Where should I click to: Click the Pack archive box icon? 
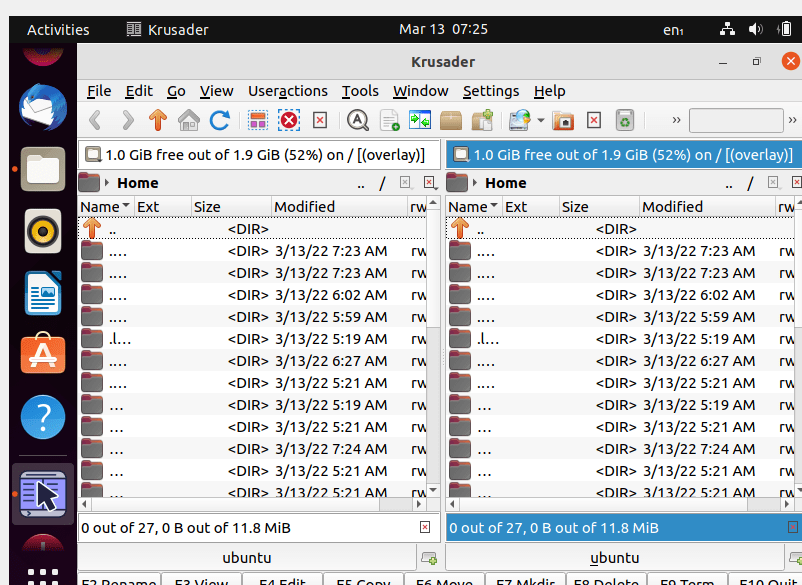point(451,121)
